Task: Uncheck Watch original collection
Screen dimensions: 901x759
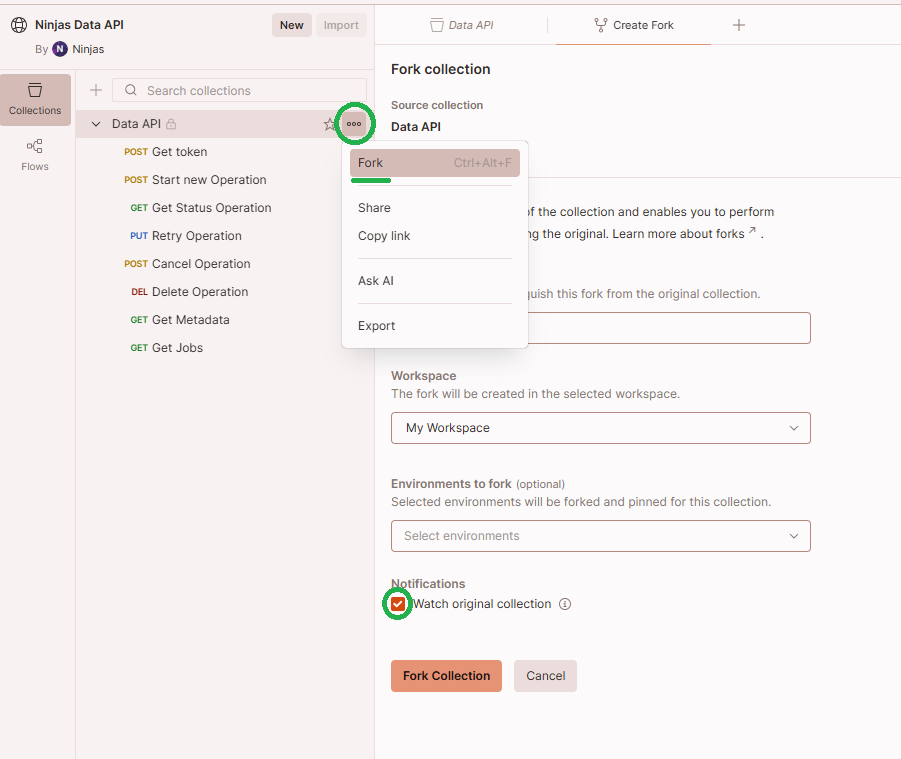Action: tap(397, 604)
